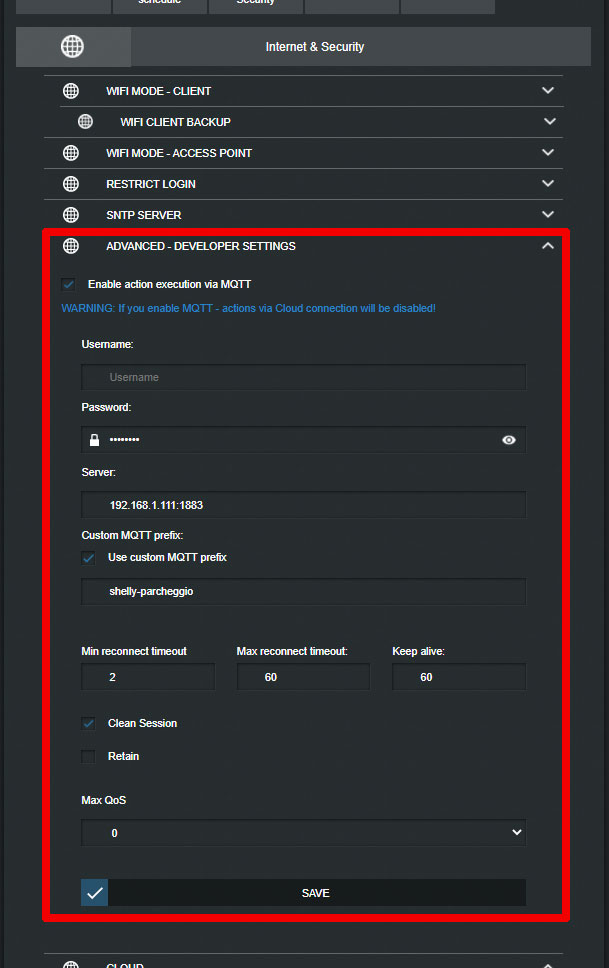Image resolution: width=609 pixels, height=968 pixels.
Task: Toggle Enable action execution via MQTT checkbox
Action: (69, 284)
